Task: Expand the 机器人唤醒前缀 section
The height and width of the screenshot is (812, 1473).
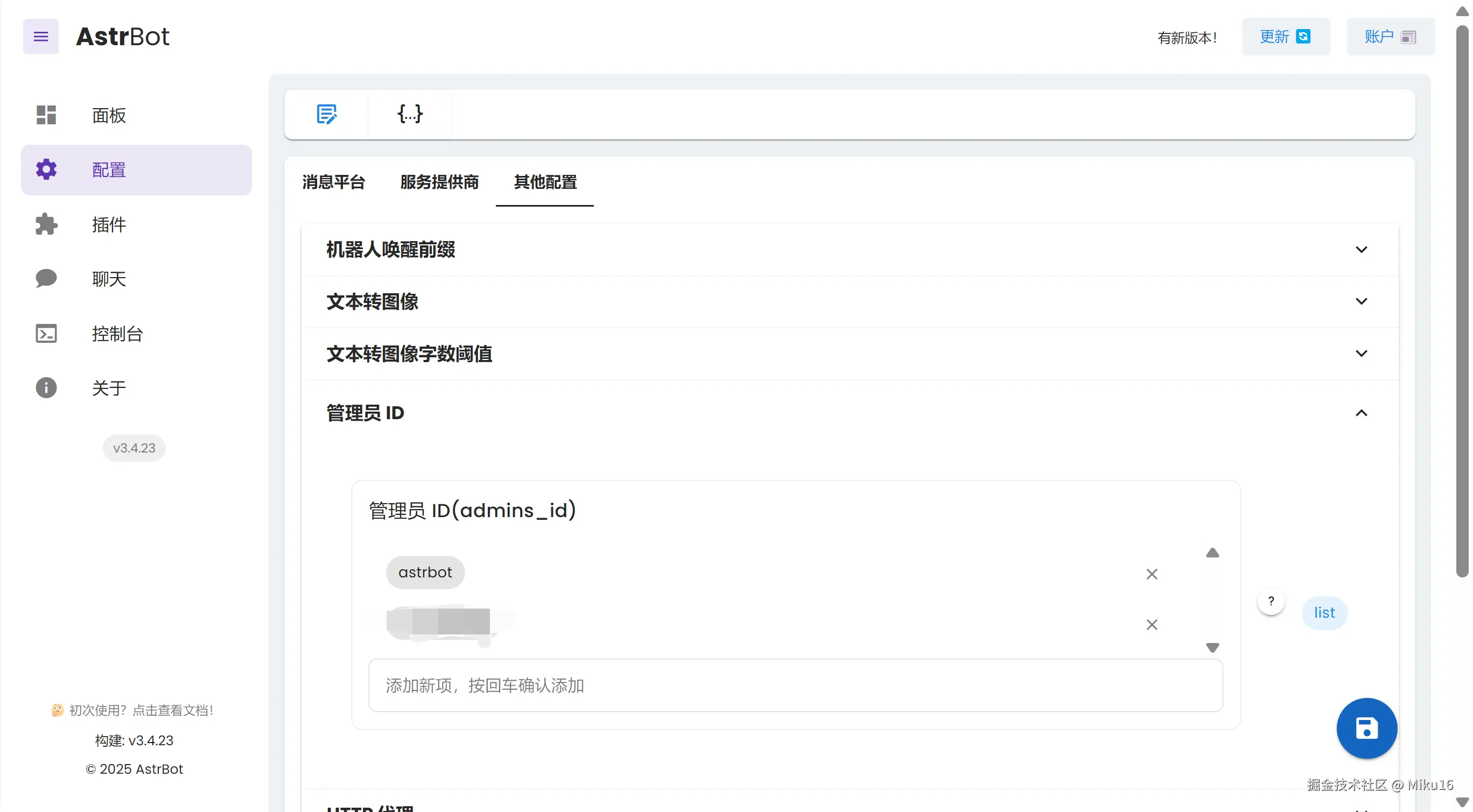Action: [1361, 250]
